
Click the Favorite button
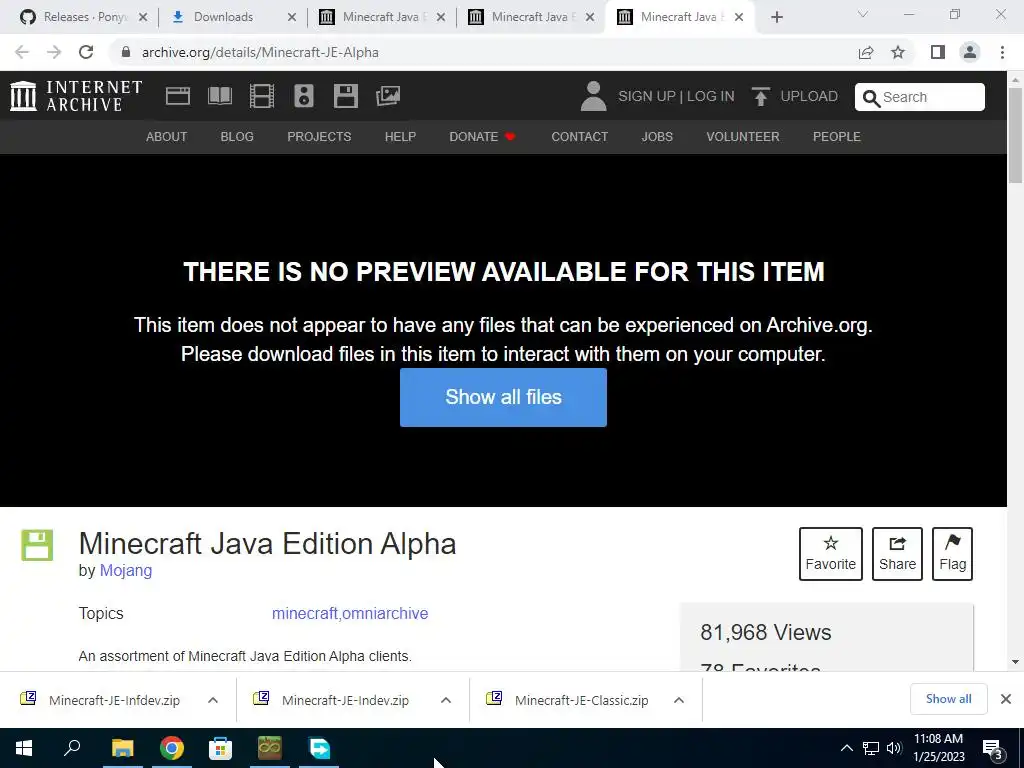(x=831, y=554)
